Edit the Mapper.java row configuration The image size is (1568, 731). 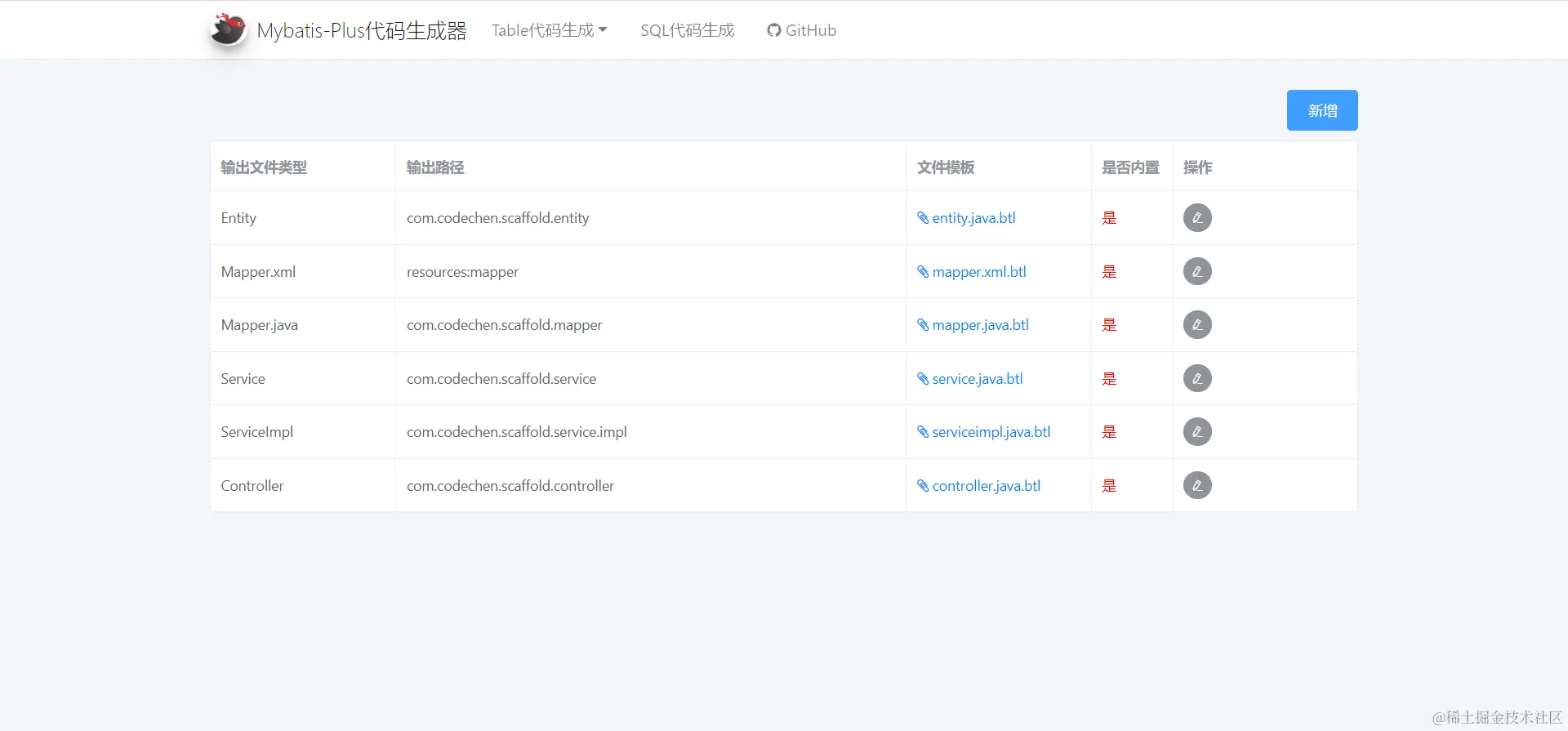point(1197,325)
